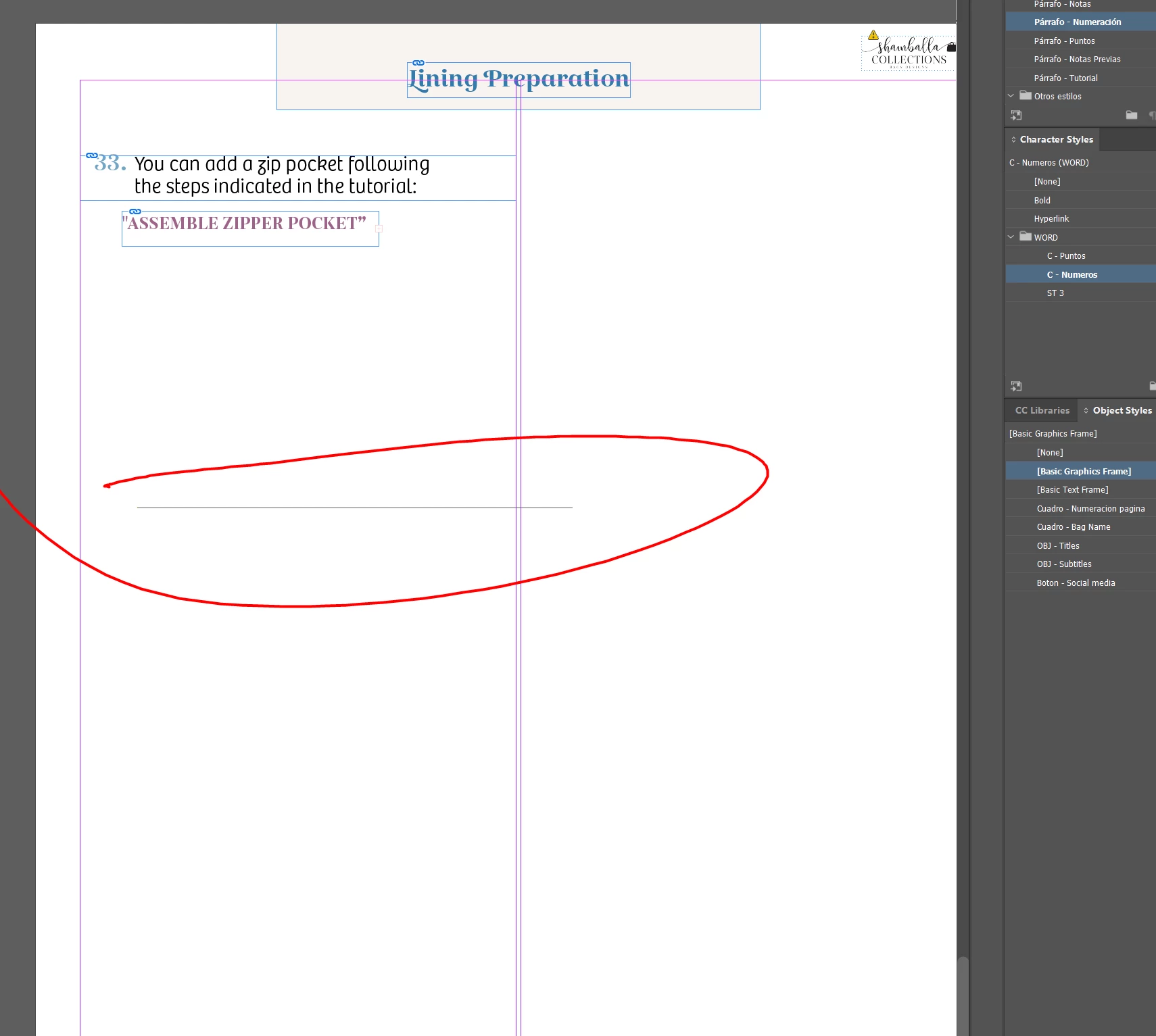
Task: Click the Lining Preparation title text
Action: (519, 79)
